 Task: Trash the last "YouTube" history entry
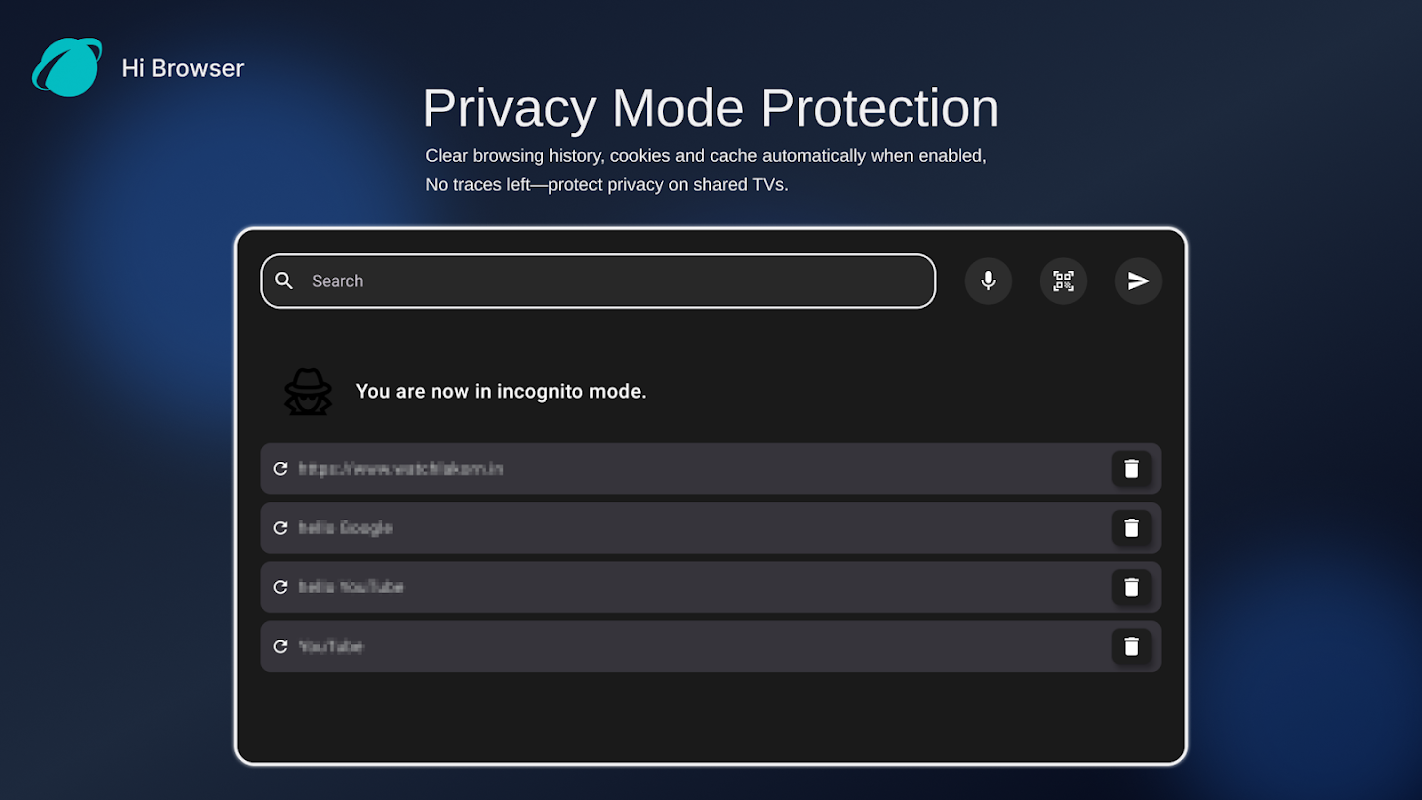point(1131,646)
